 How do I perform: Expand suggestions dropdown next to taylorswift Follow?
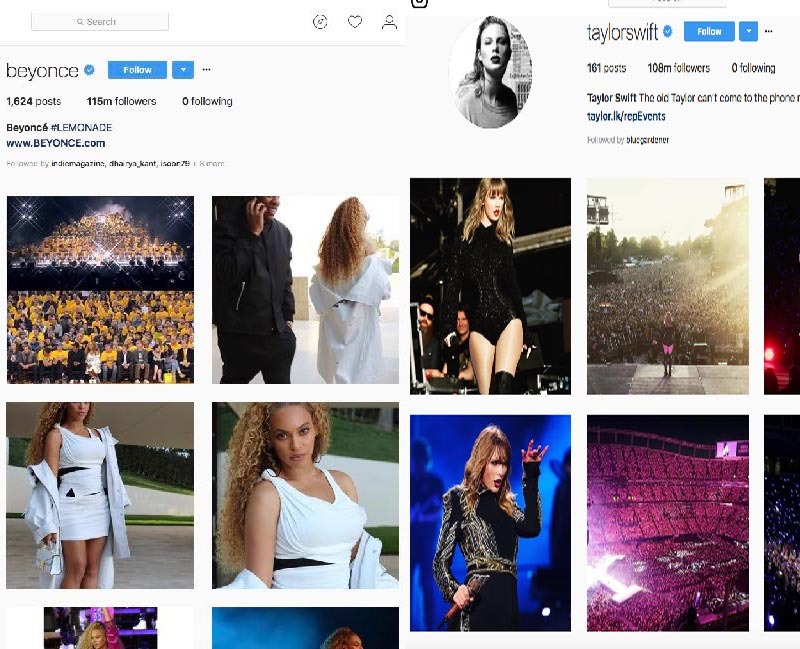748,32
